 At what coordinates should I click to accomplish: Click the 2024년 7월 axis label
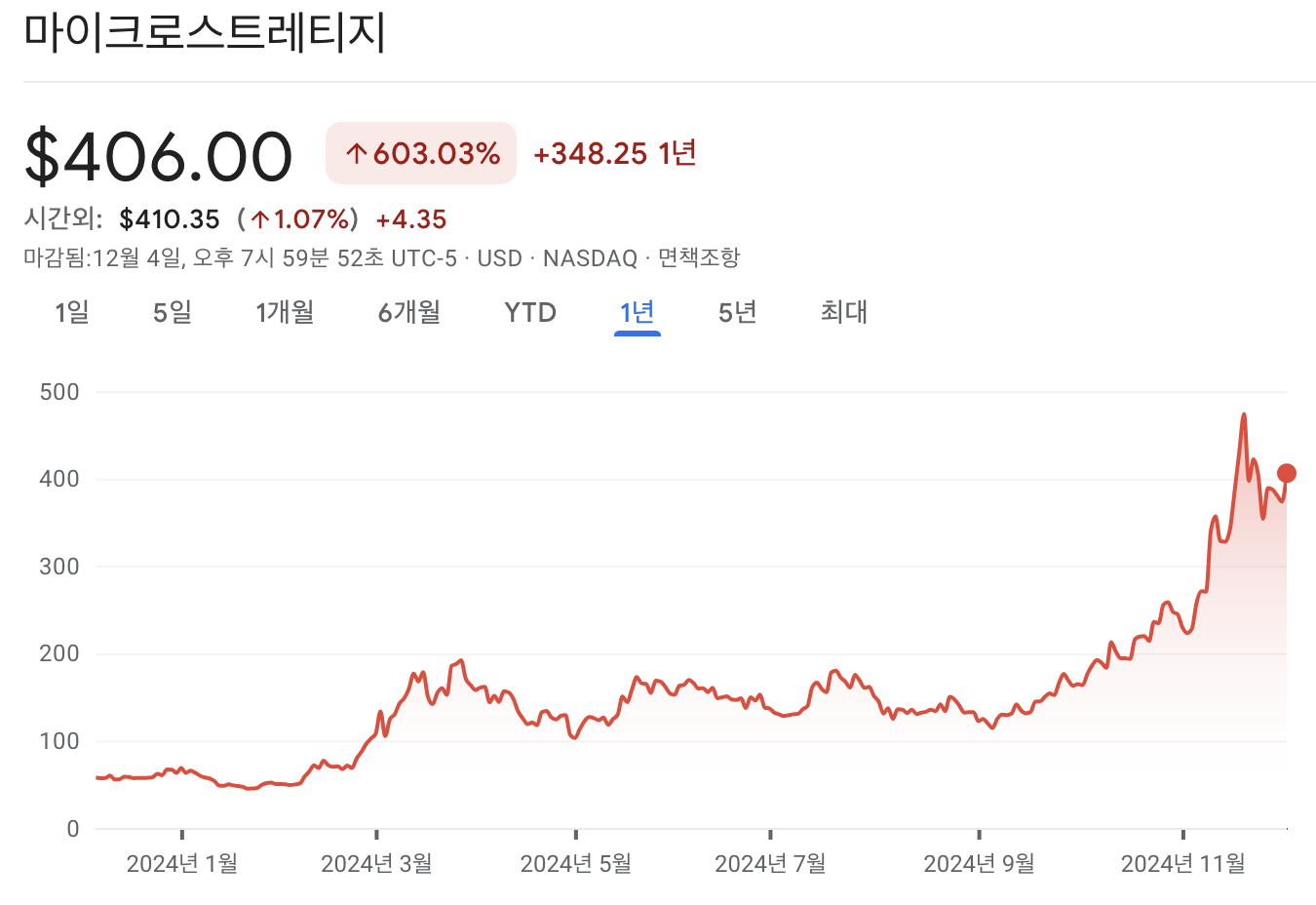(775, 863)
